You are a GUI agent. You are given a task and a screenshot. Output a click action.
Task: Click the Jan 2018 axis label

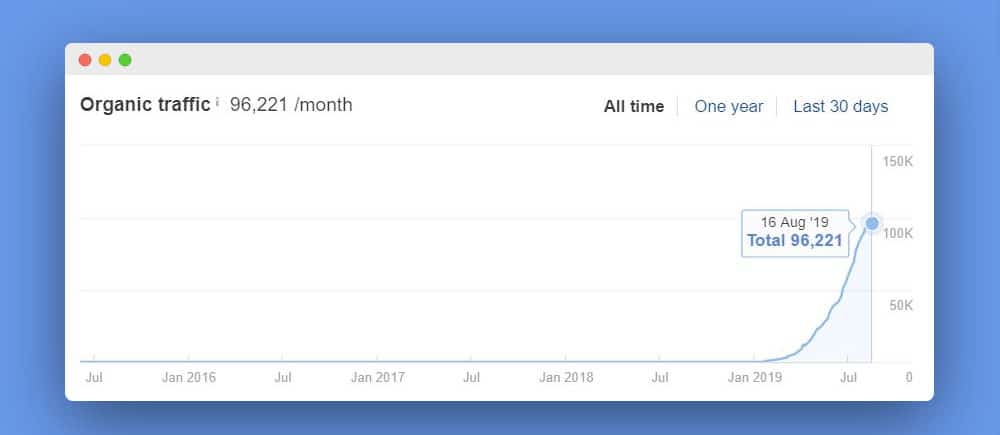point(566,378)
